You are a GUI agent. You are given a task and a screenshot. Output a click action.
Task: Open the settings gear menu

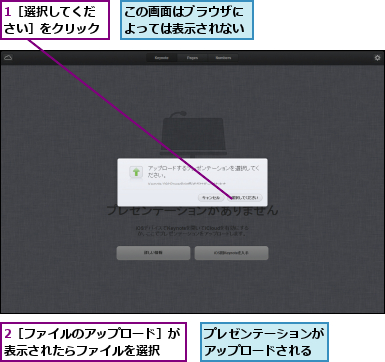pos(377,58)
